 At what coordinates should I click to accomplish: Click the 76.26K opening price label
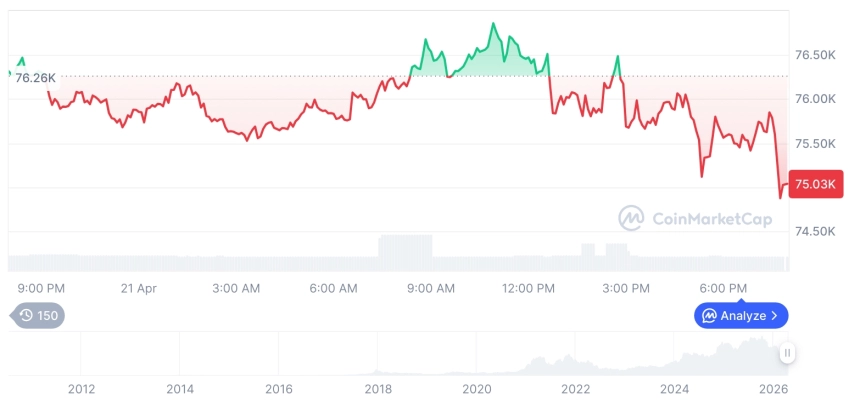(x=35, y=77)
